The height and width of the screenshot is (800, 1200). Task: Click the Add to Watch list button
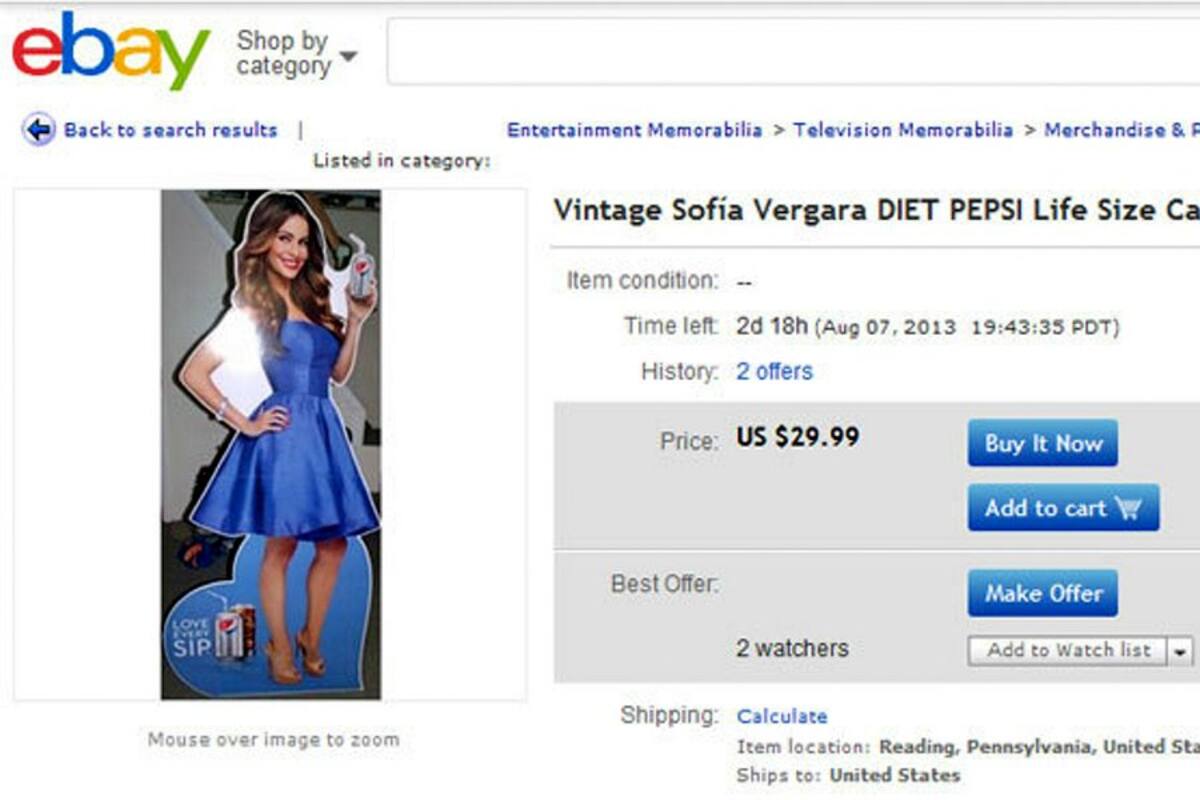pyautogui.click(x=1068, y=651)
